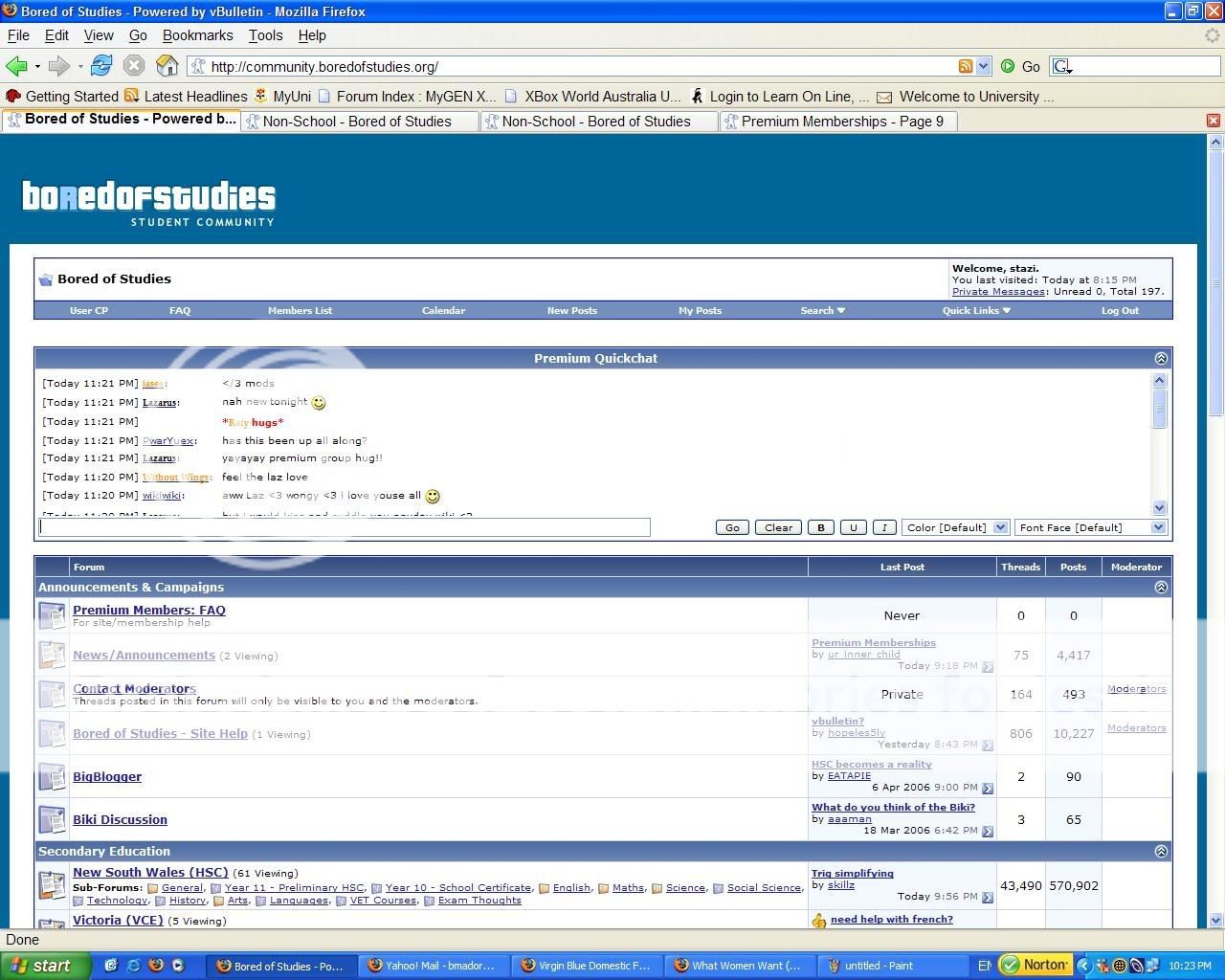Toggle underline U in quickchat
This screenshot has height=980, width=1225.
pos(853,527)
